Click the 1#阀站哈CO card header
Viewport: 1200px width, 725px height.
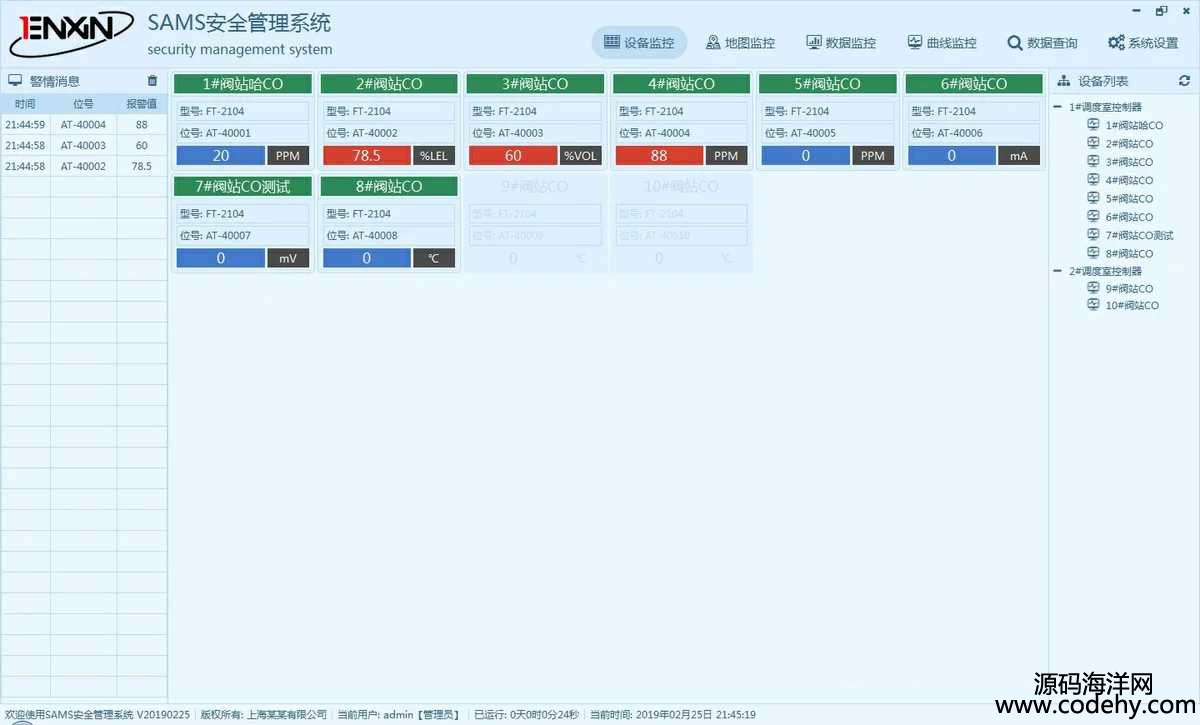point(243,84)
